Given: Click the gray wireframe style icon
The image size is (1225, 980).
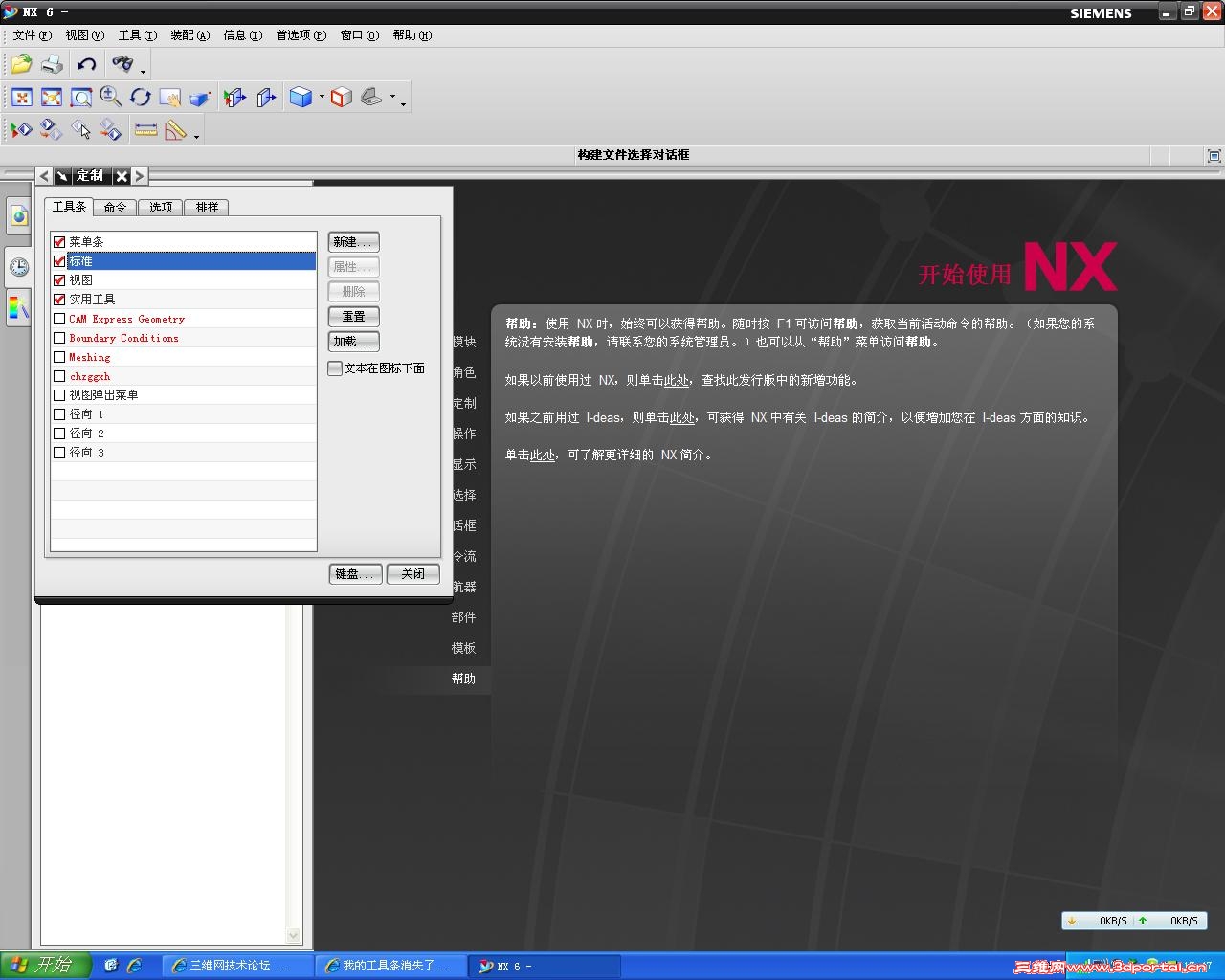Looking at the screenshot, I should click(x=371, y=97).
